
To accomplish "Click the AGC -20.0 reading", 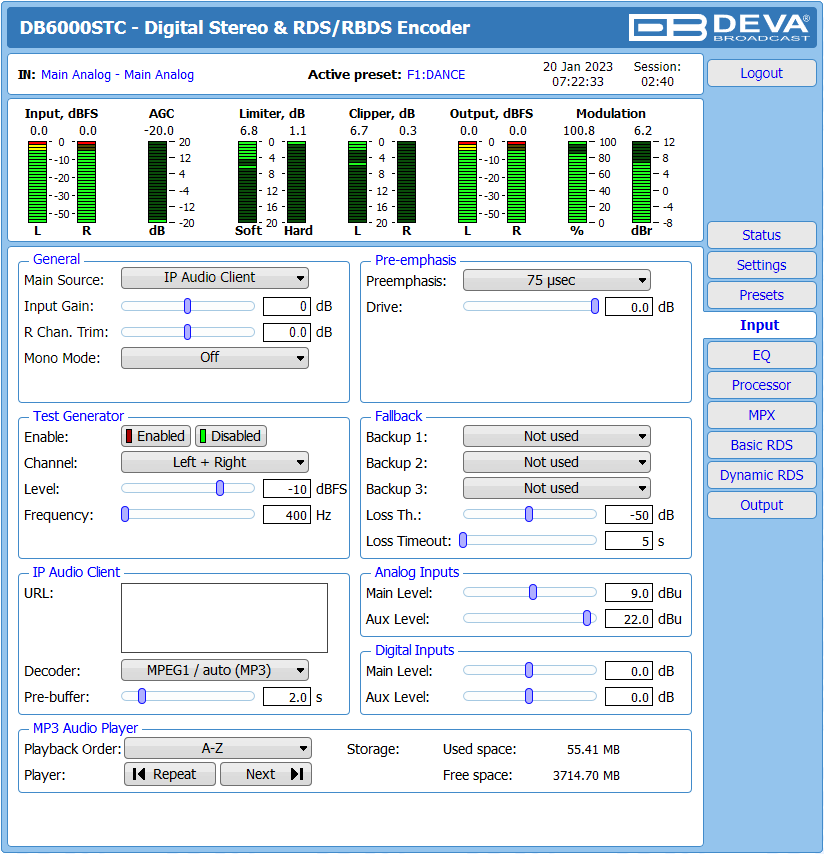I will pyautogui.click(x=159, y=131).
